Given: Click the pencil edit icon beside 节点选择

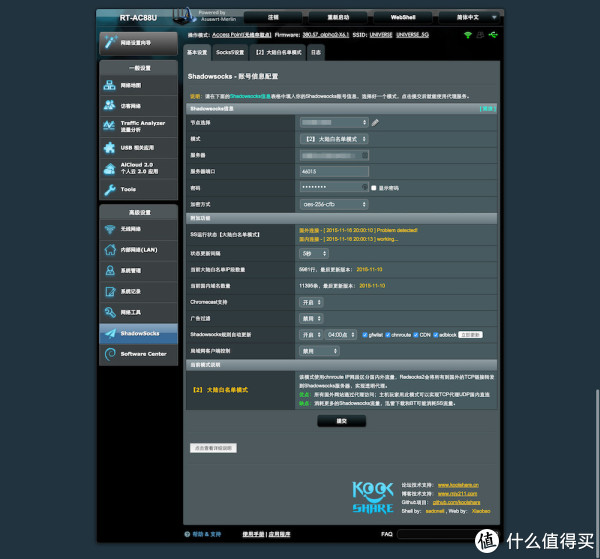Looking at the screenshot, I should (x=376, y=122).
